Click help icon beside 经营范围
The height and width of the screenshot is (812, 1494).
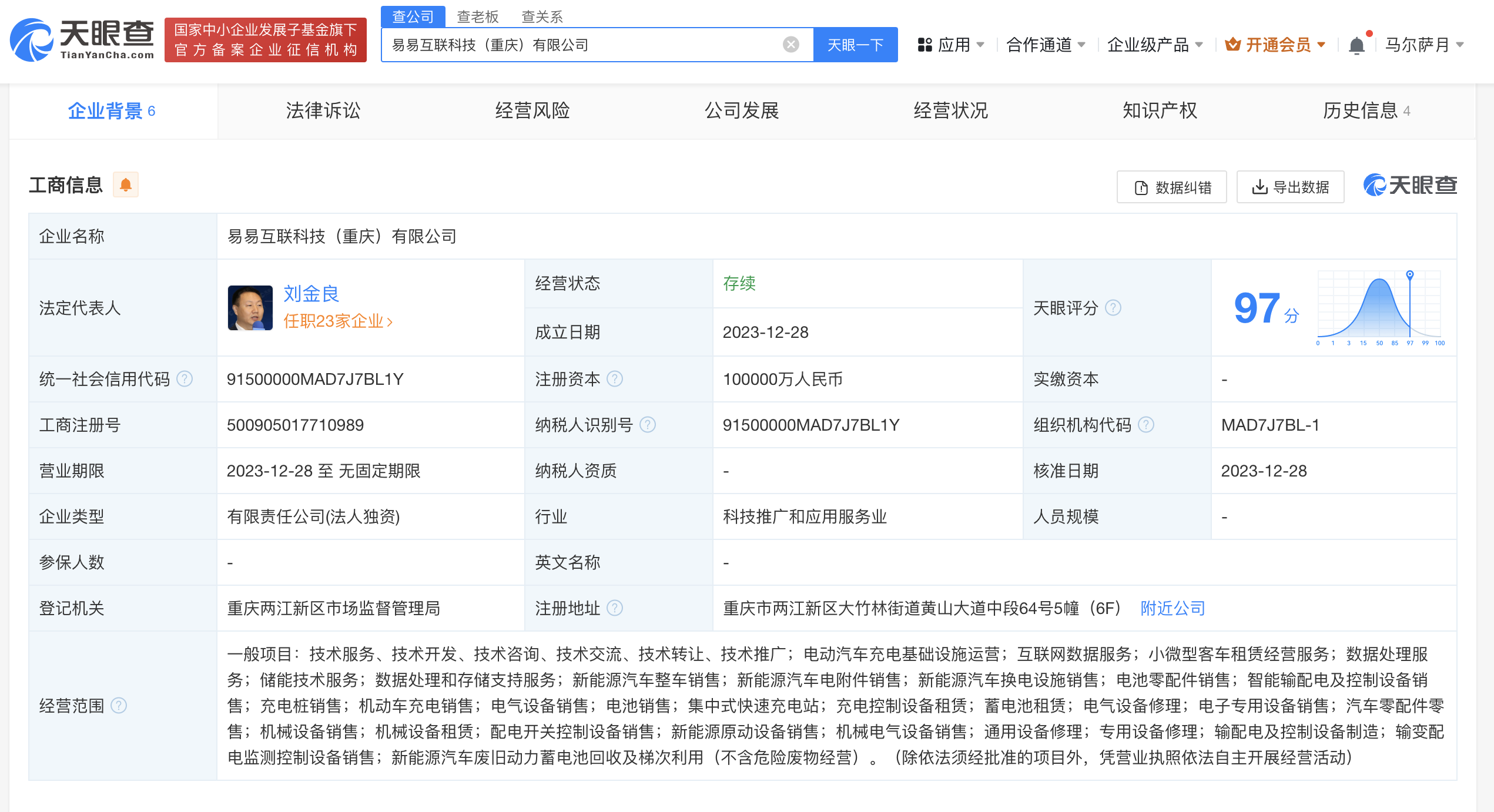(x=119, y=706)
